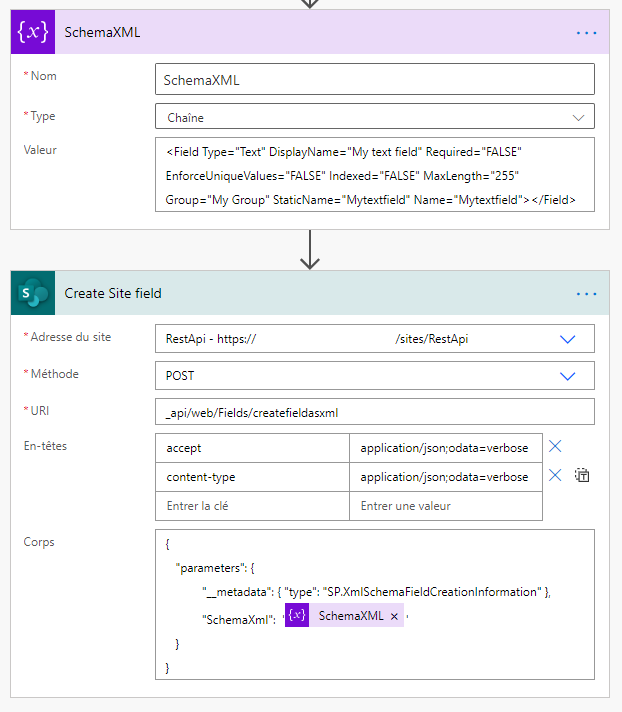Expand the Adresse du site dropdown

[568, 339]
